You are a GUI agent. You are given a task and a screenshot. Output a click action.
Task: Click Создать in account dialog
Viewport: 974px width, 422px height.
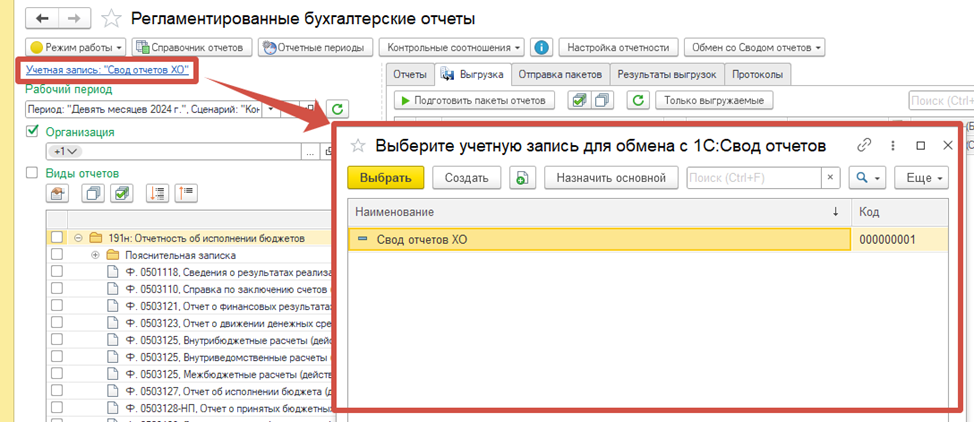(467, 178)
